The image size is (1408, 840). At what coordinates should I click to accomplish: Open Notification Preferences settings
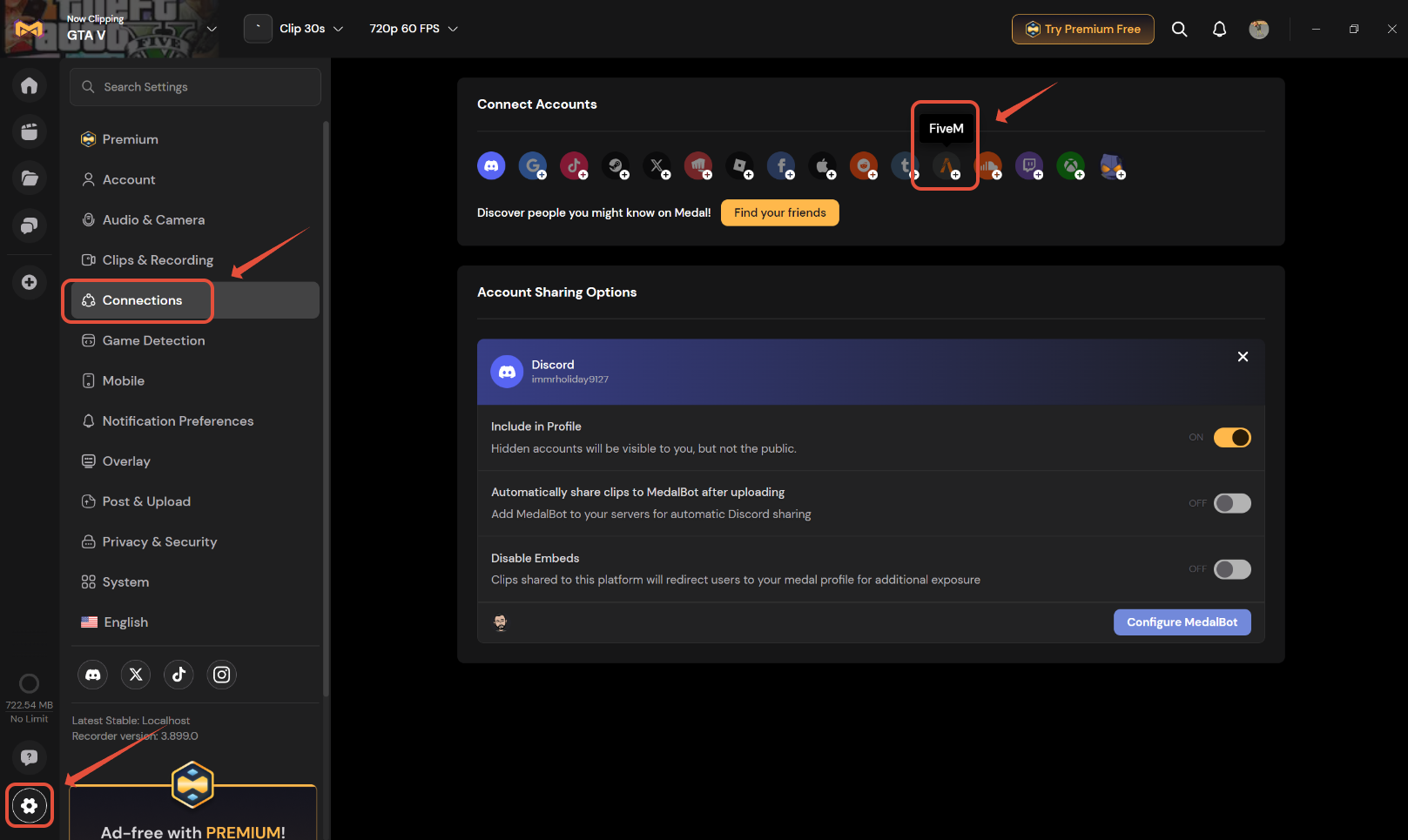195,421
